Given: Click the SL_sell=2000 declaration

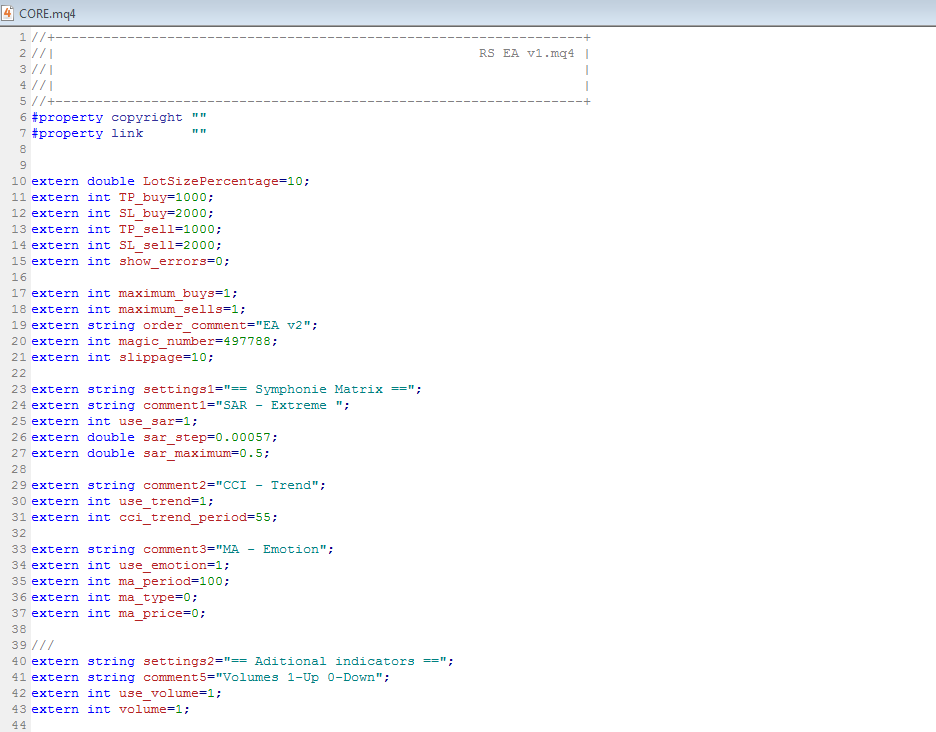Looking at the screenshot, I should pos(127,245).
